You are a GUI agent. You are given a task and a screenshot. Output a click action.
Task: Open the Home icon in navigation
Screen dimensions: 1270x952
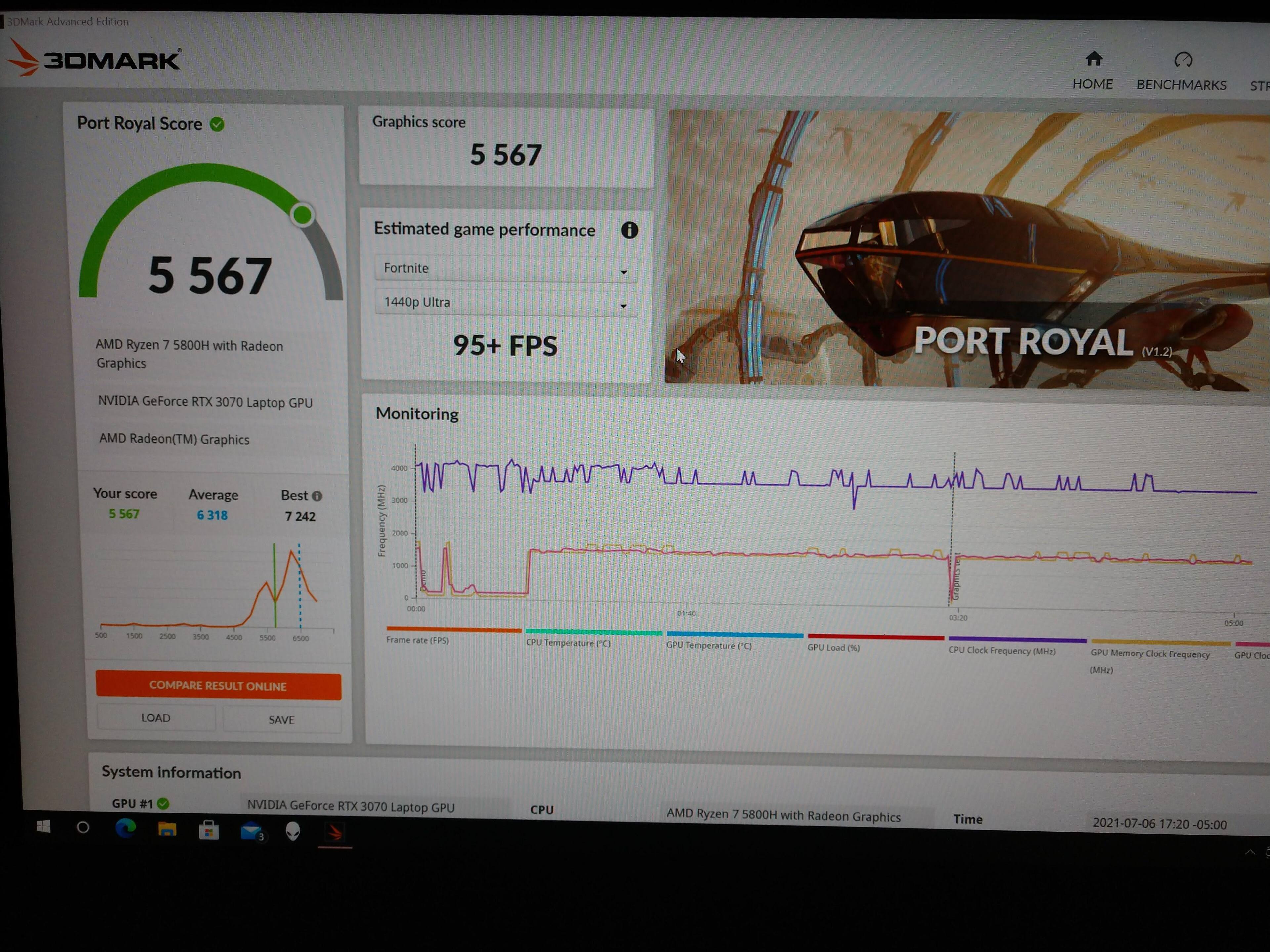[x=1094, y=59]
